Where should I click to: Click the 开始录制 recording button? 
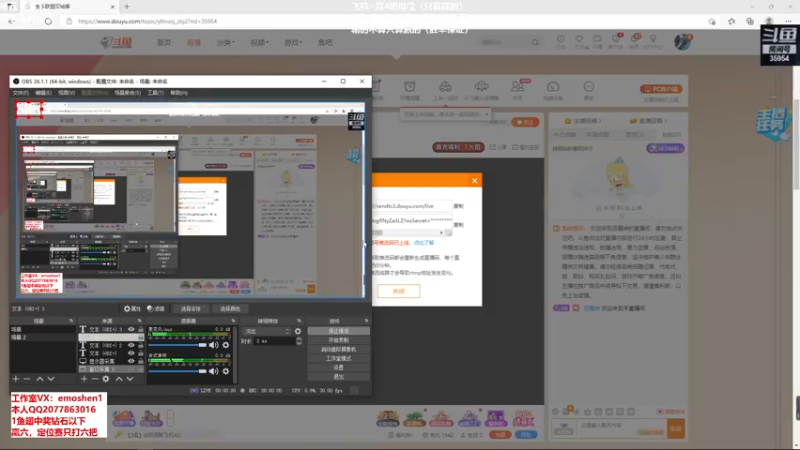coord(339,340)
